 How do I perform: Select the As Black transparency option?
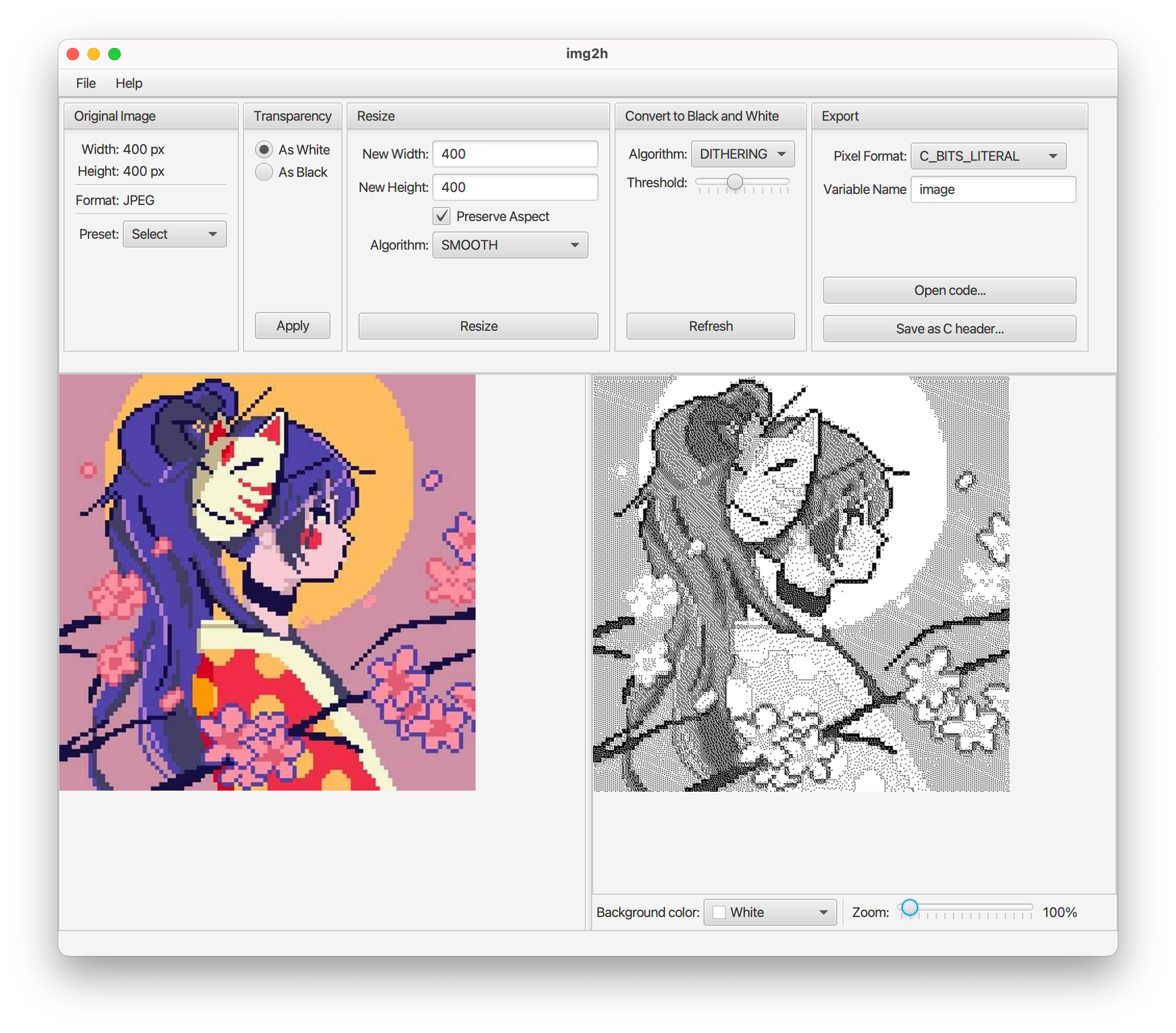pyautogui.click(x=263, y=173)
